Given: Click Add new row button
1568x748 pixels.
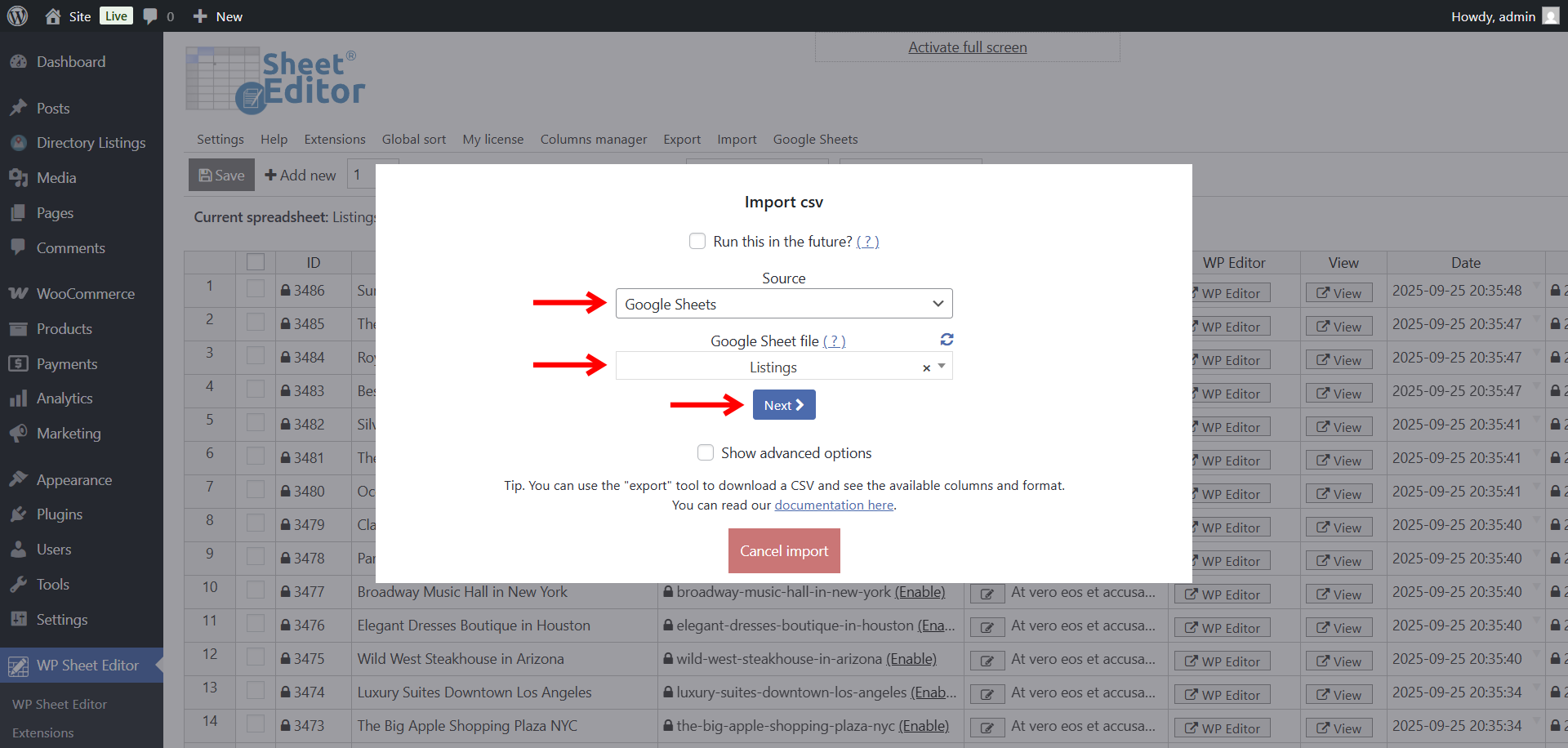Looking at the screenshot, I should pos(301,176).
